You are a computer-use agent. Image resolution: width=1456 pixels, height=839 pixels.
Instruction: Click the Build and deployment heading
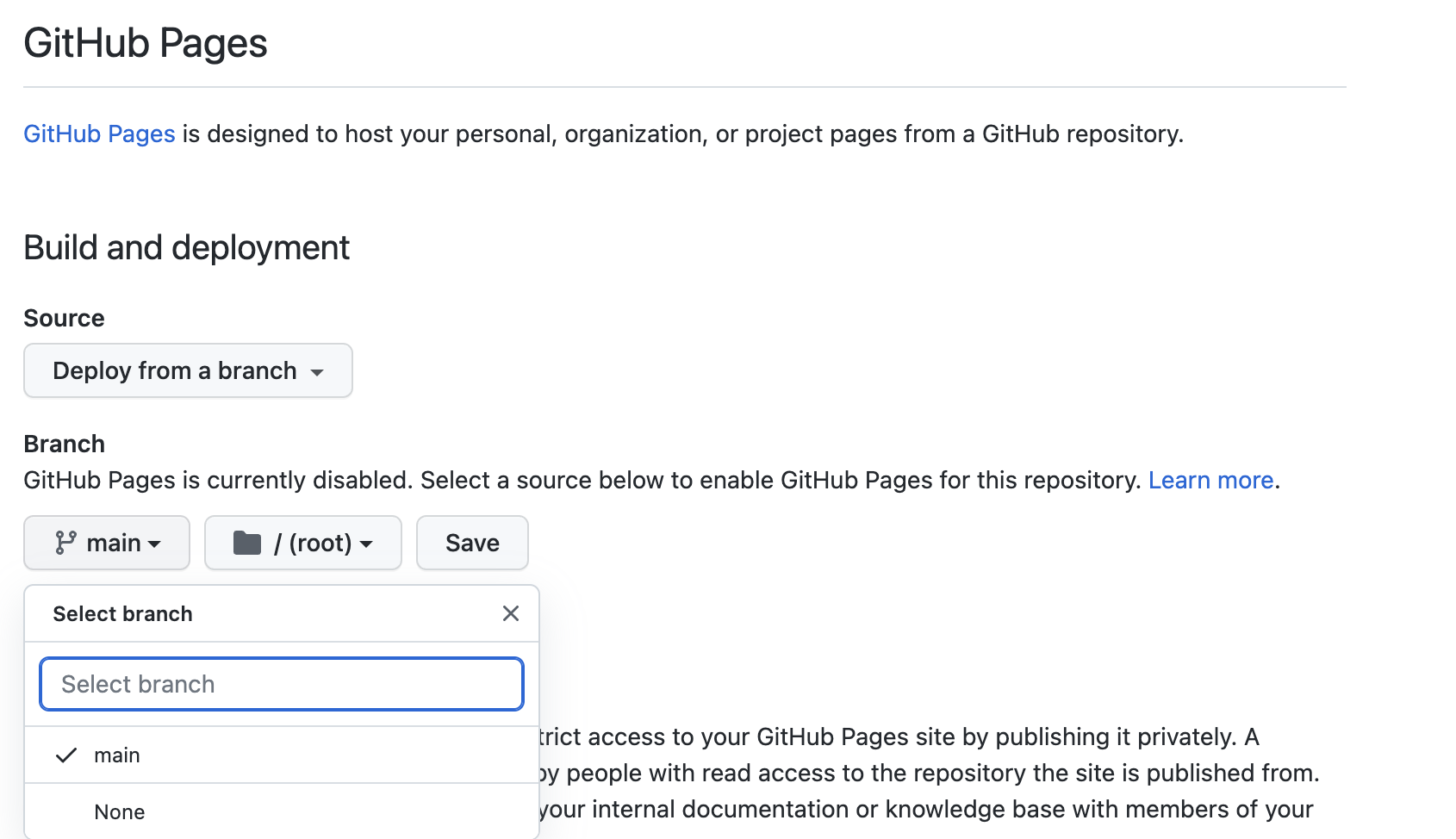(x=186, y=248)
